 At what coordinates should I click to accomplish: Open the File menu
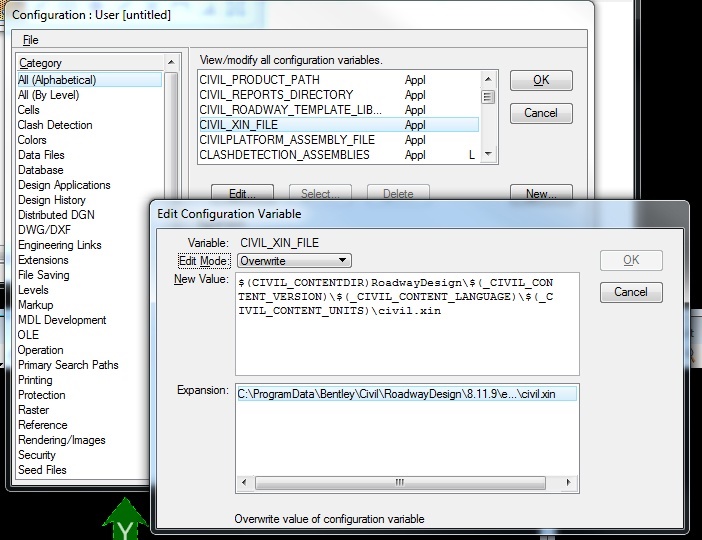tap(30, 40)
